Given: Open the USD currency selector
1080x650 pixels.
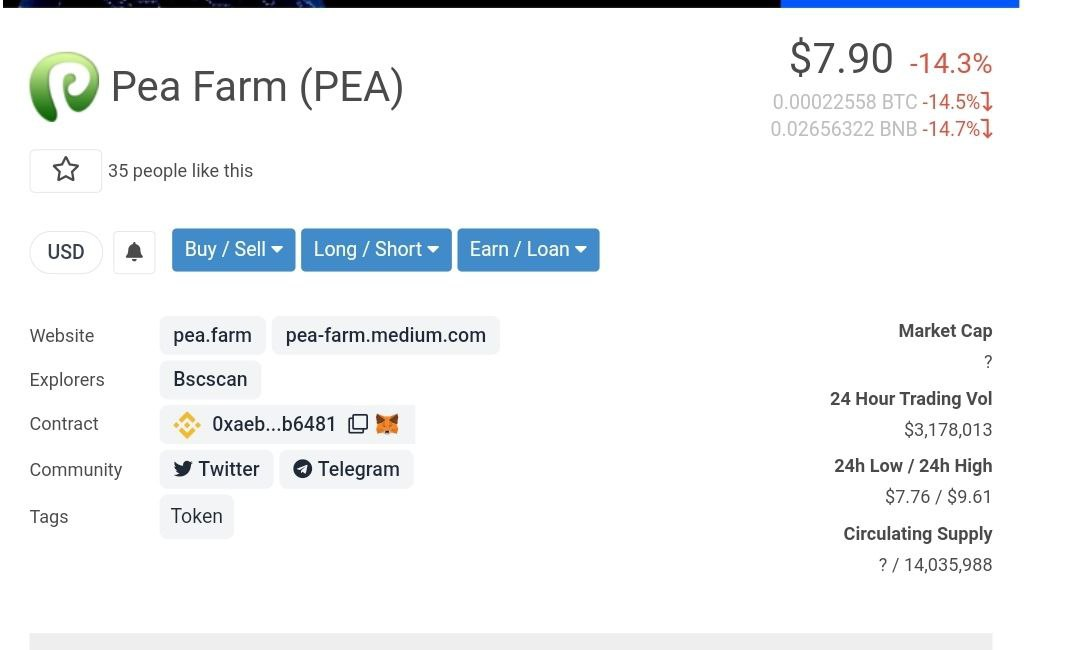Looking at the screenshot, I should (x=66, y=252).
